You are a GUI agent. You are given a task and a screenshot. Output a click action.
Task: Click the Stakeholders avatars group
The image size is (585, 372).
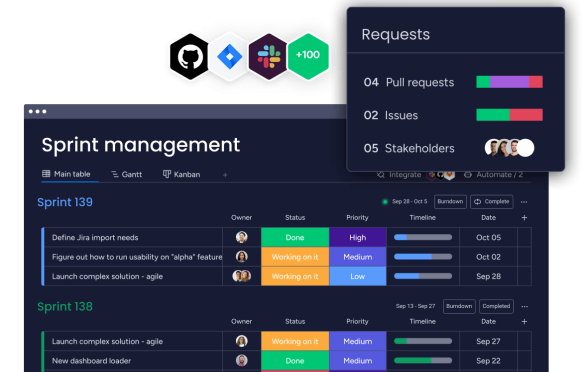[509, 148]
